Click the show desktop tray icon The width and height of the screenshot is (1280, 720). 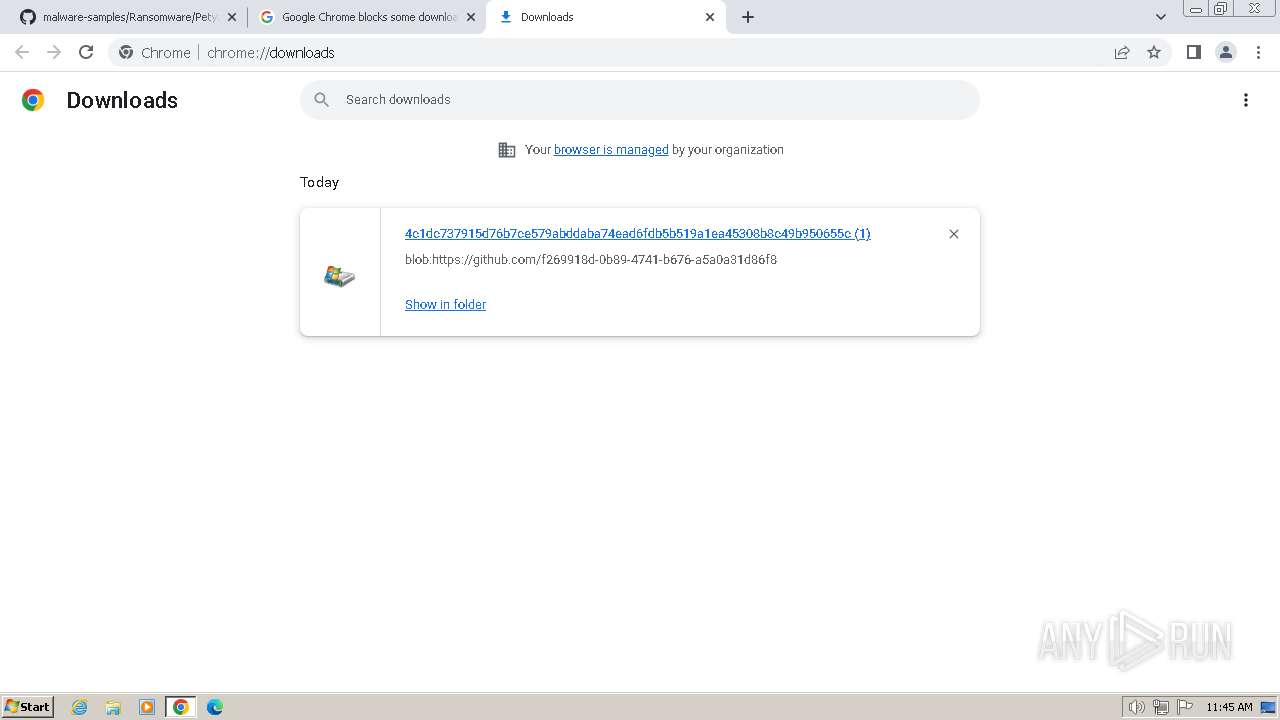(1268, 707)
